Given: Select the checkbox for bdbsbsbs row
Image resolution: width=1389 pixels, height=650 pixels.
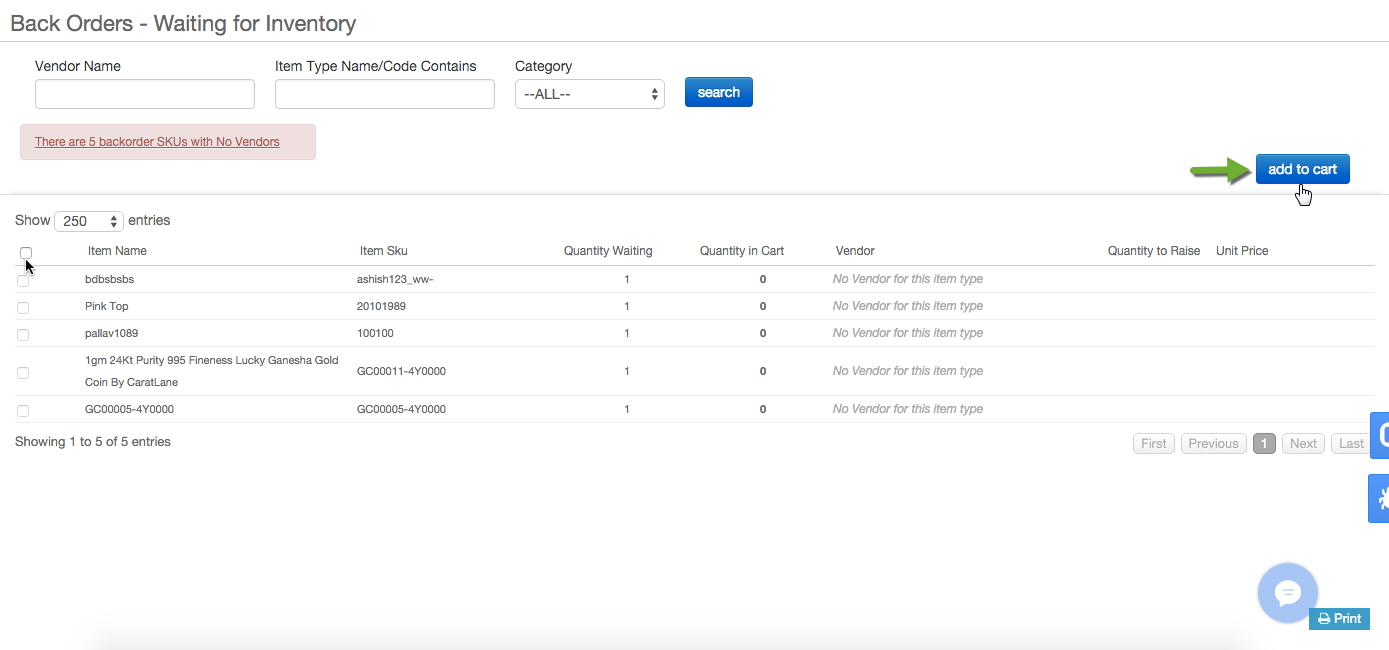Looking at the screenshot, I should tap(23, 280).
